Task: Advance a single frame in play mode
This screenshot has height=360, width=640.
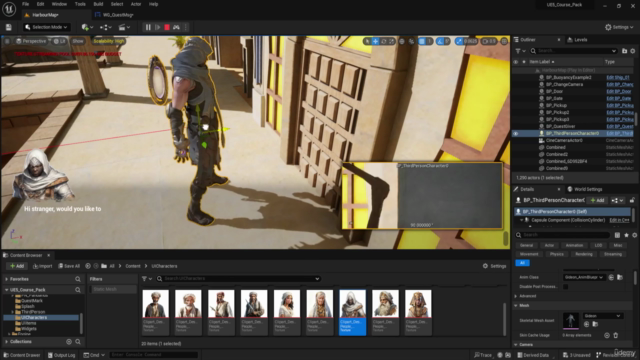Action: point(158,27)
